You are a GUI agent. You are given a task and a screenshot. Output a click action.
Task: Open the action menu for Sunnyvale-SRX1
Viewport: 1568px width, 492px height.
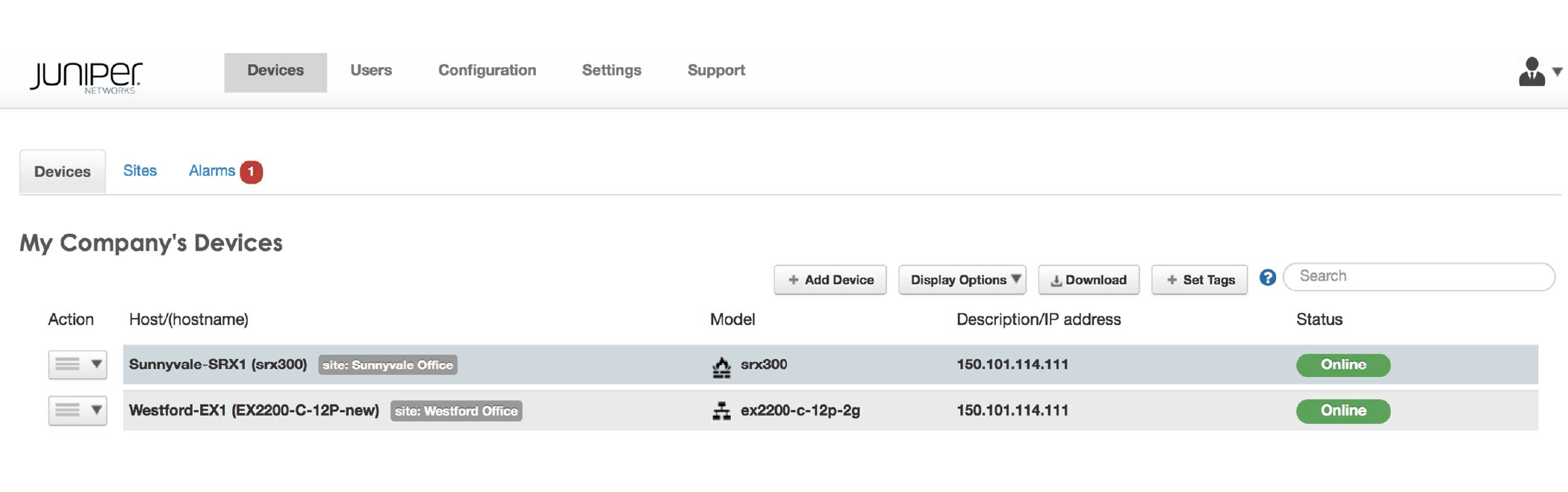pos(78,364)
